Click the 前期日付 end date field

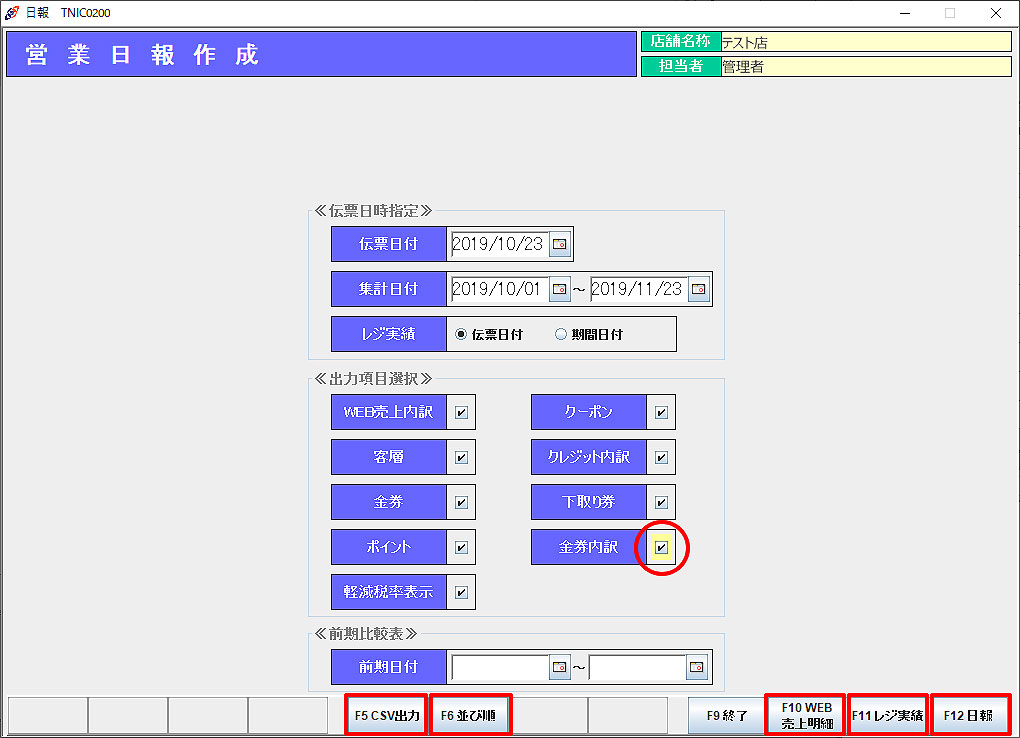coord(638,667)
